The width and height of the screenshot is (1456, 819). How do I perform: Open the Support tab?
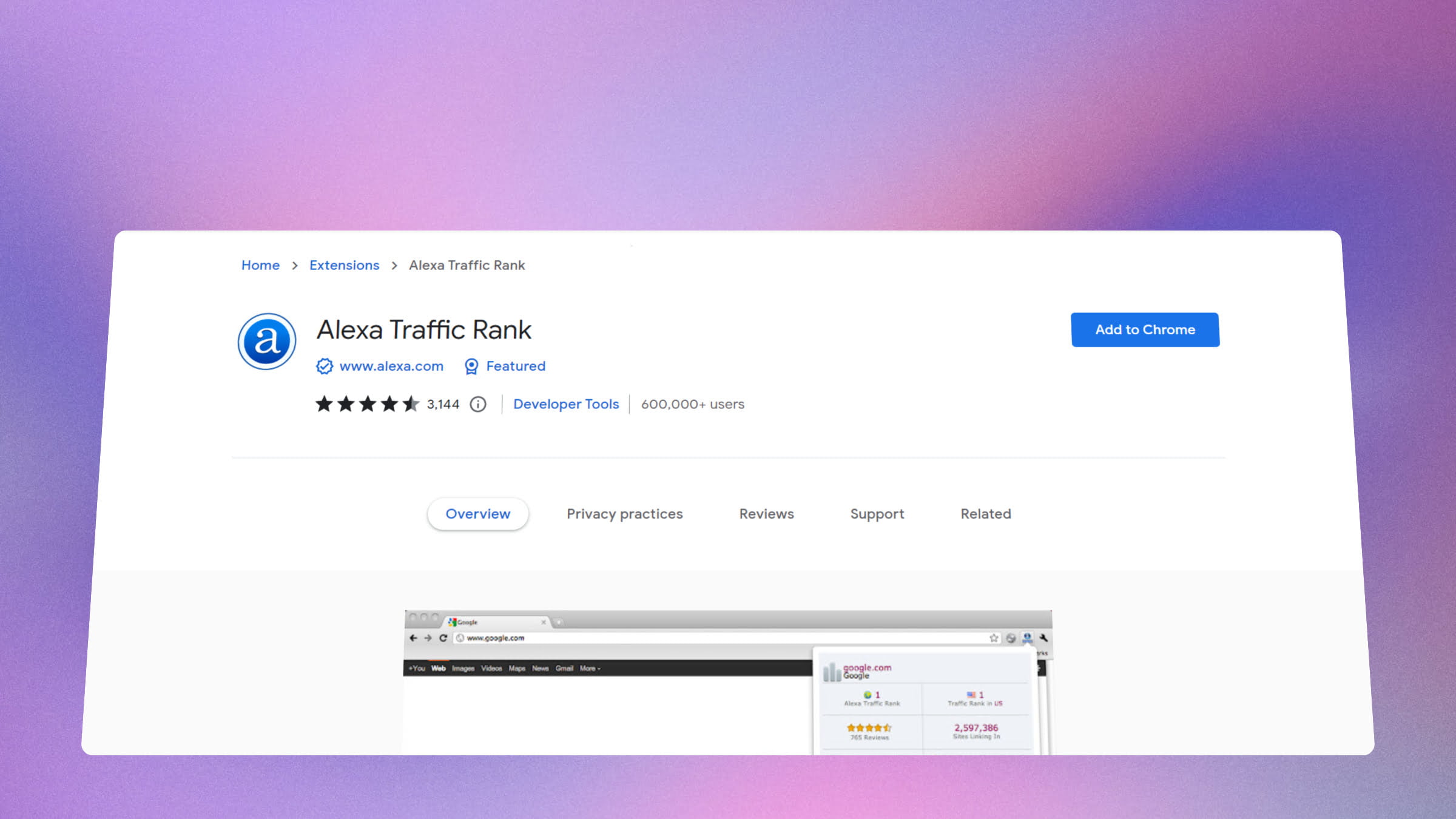pyautogui.click(x=877, y=513)
